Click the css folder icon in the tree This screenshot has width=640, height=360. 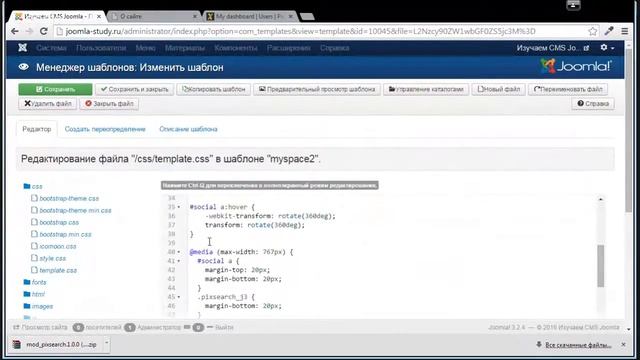(x=27, y=186)
